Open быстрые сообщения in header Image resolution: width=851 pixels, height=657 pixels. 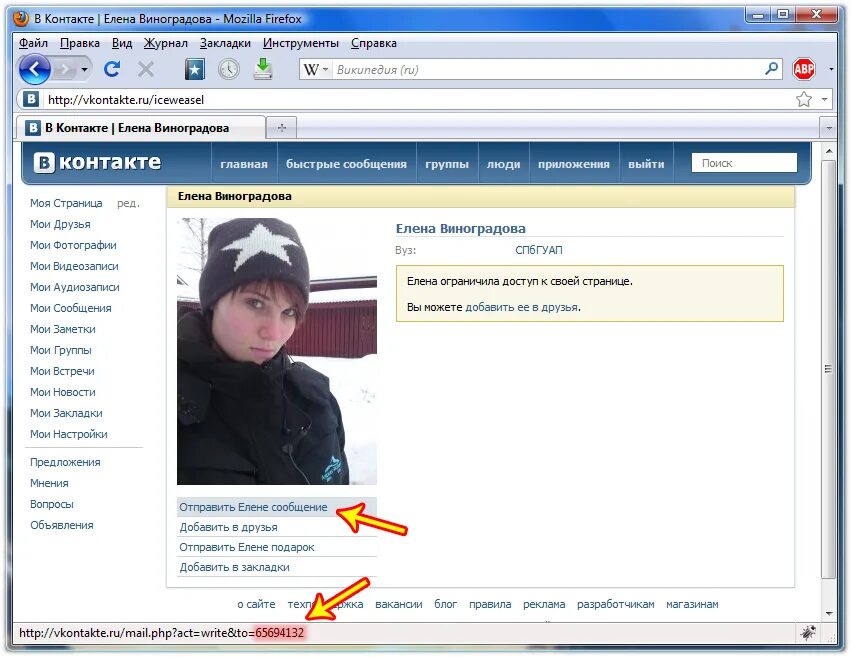coord(346,164)
